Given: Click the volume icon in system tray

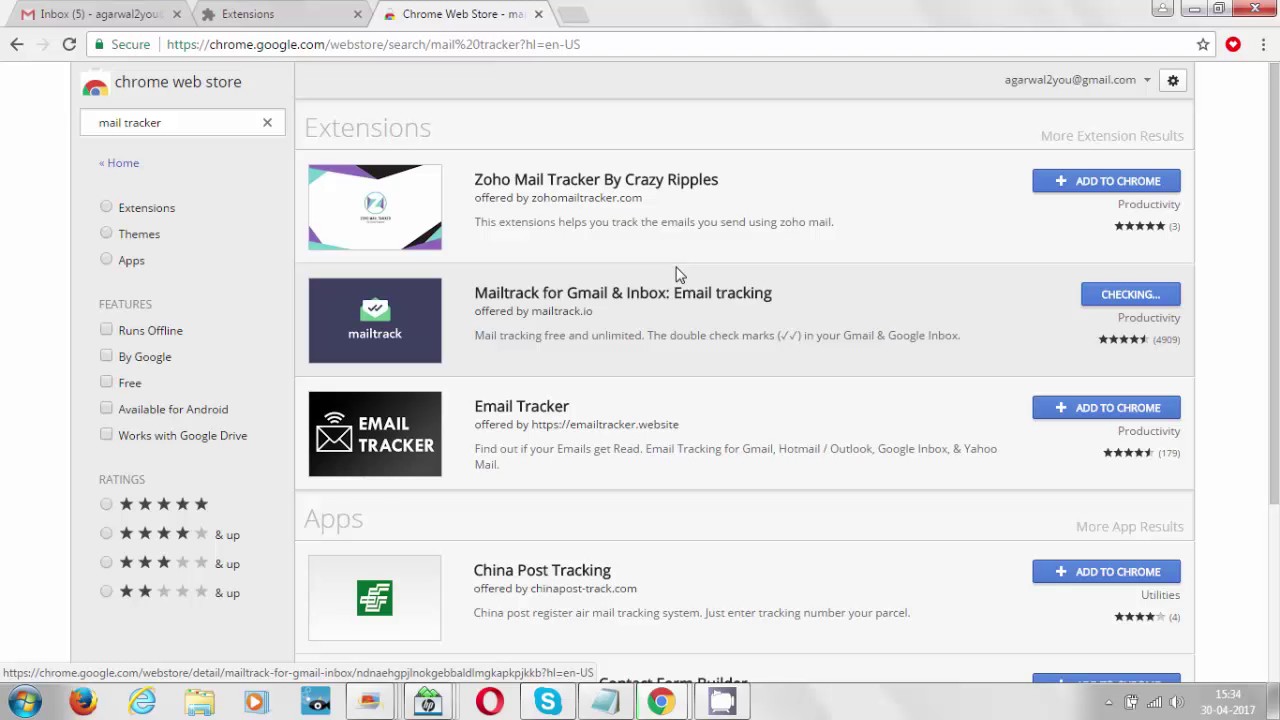Looking at the screenshot, I should pyautogui.click(x=1177, y=702).
